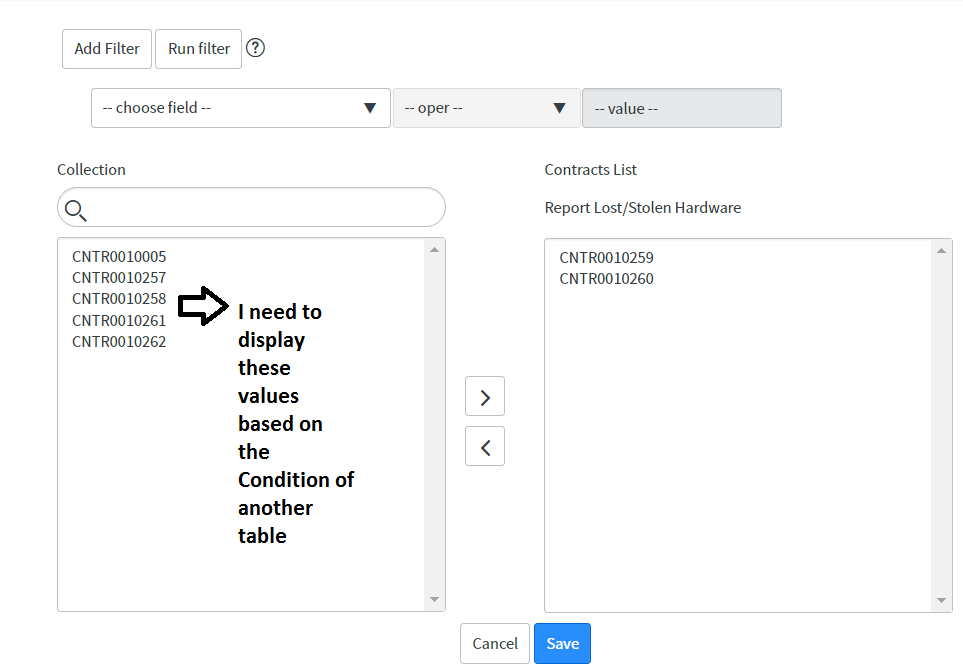Select CNTR0010258 in the Collection list
The width and height of the screenshot is (963, 667).
119,299
